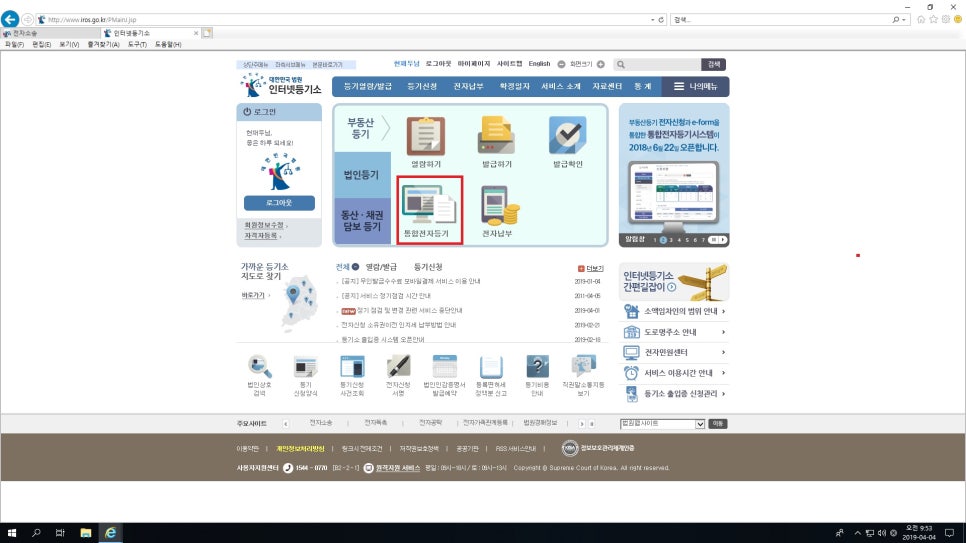This screenshot has height=543, width=966.
Task: Click the 등기 신청양식 icon
Action: (306, 366)
